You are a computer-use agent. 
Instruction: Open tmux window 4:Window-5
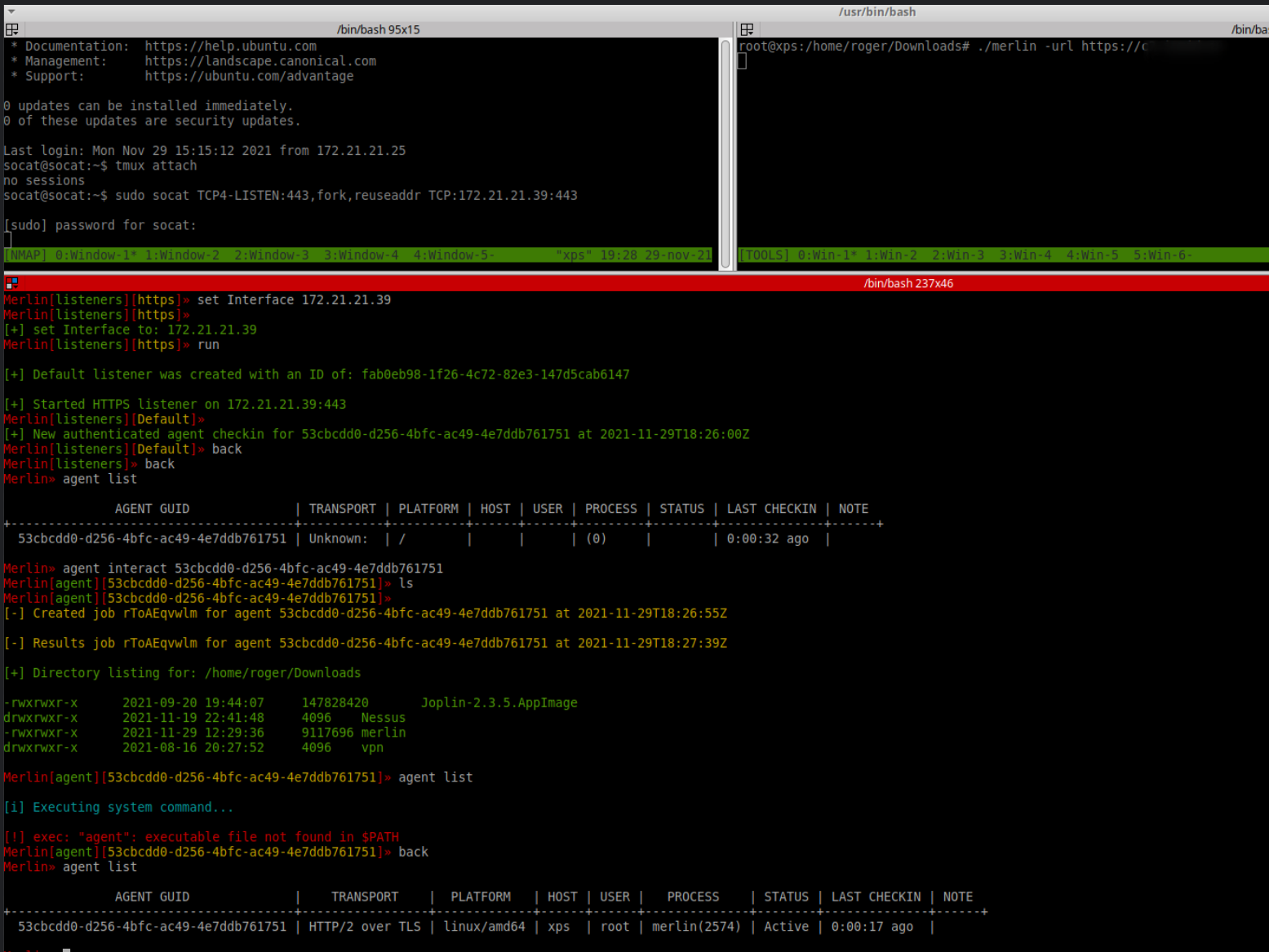[x=453, y=255]
